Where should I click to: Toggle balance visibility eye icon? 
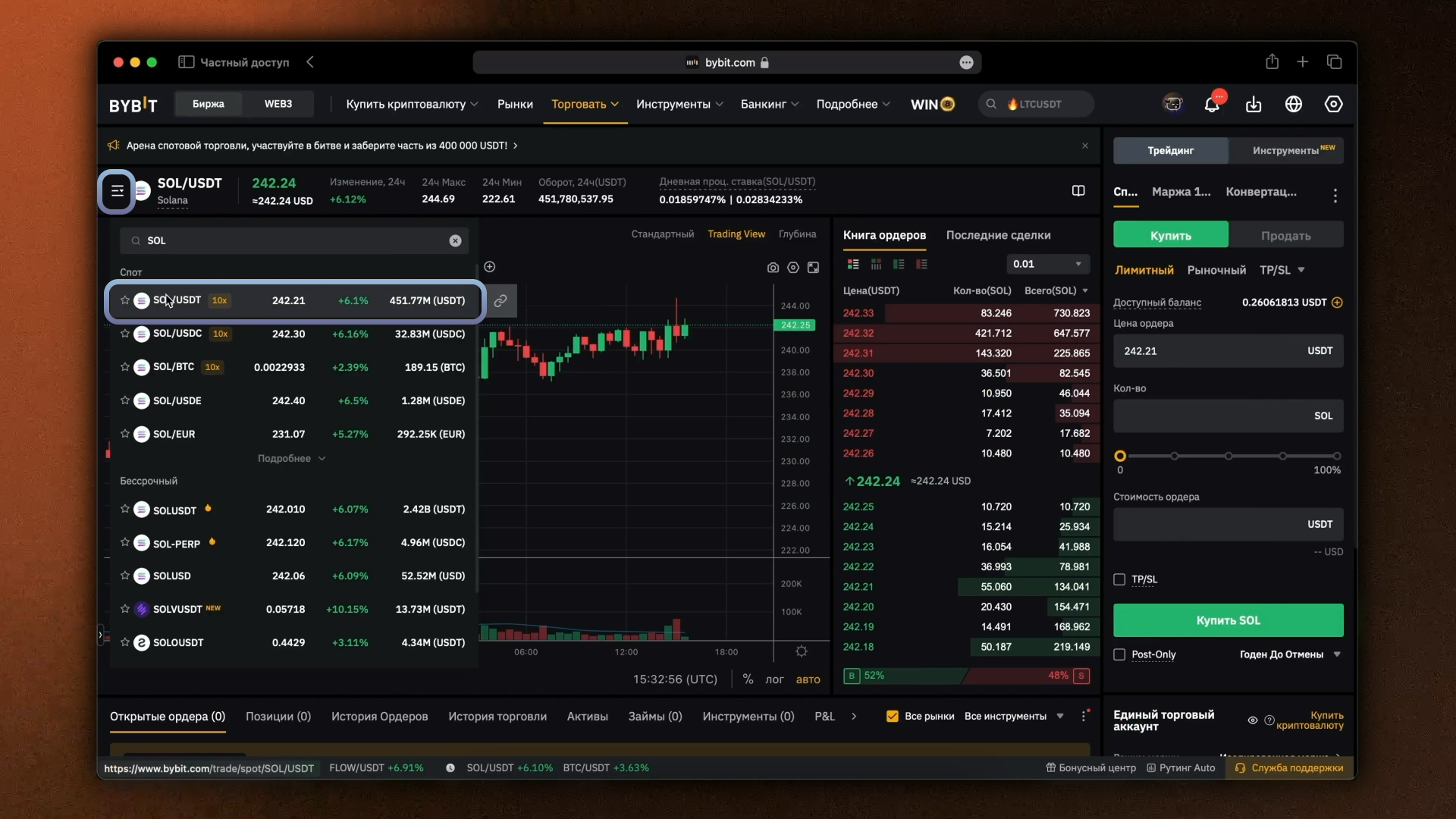click(1253, 720)
